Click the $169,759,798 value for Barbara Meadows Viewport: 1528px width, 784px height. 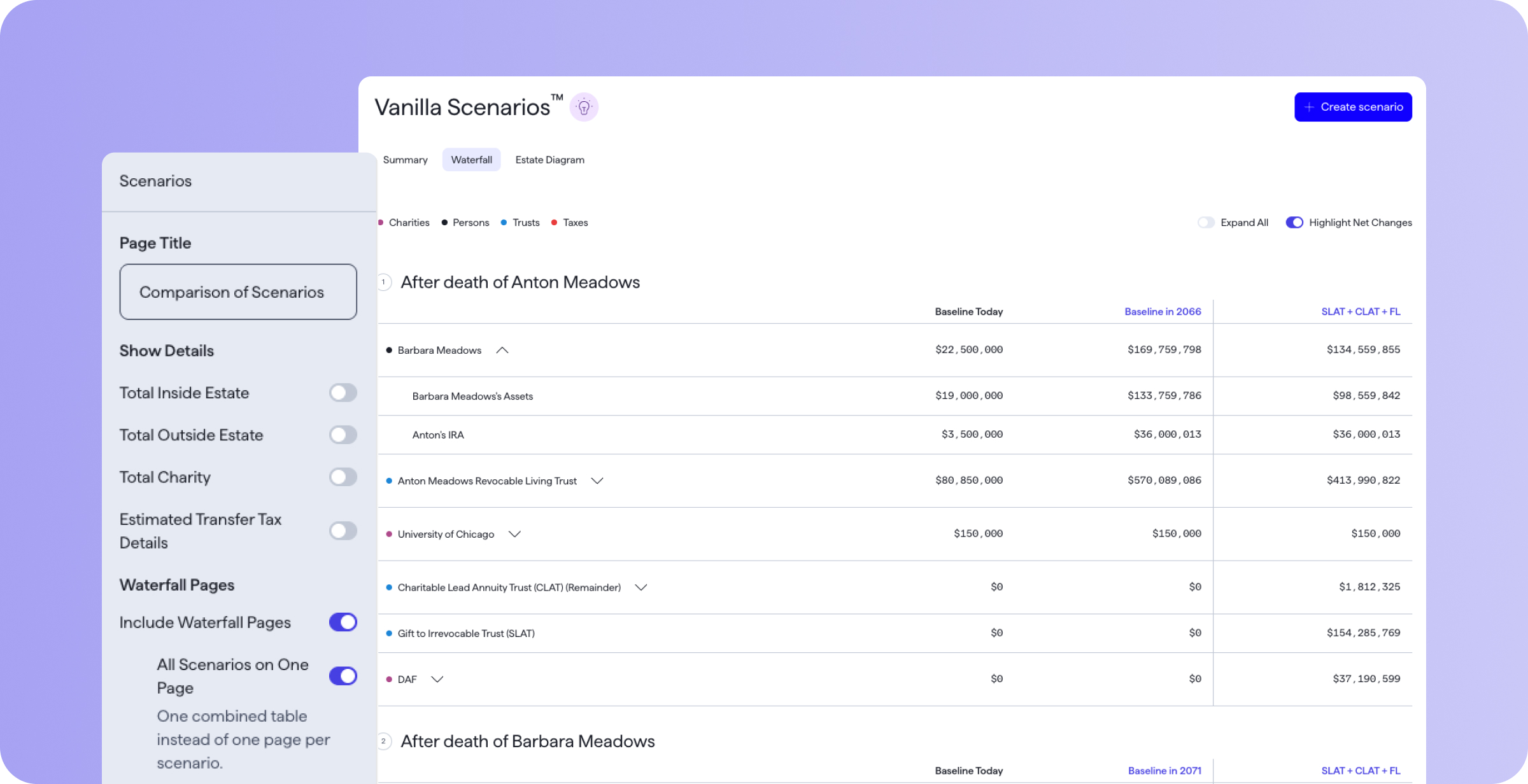point(1164,350)
